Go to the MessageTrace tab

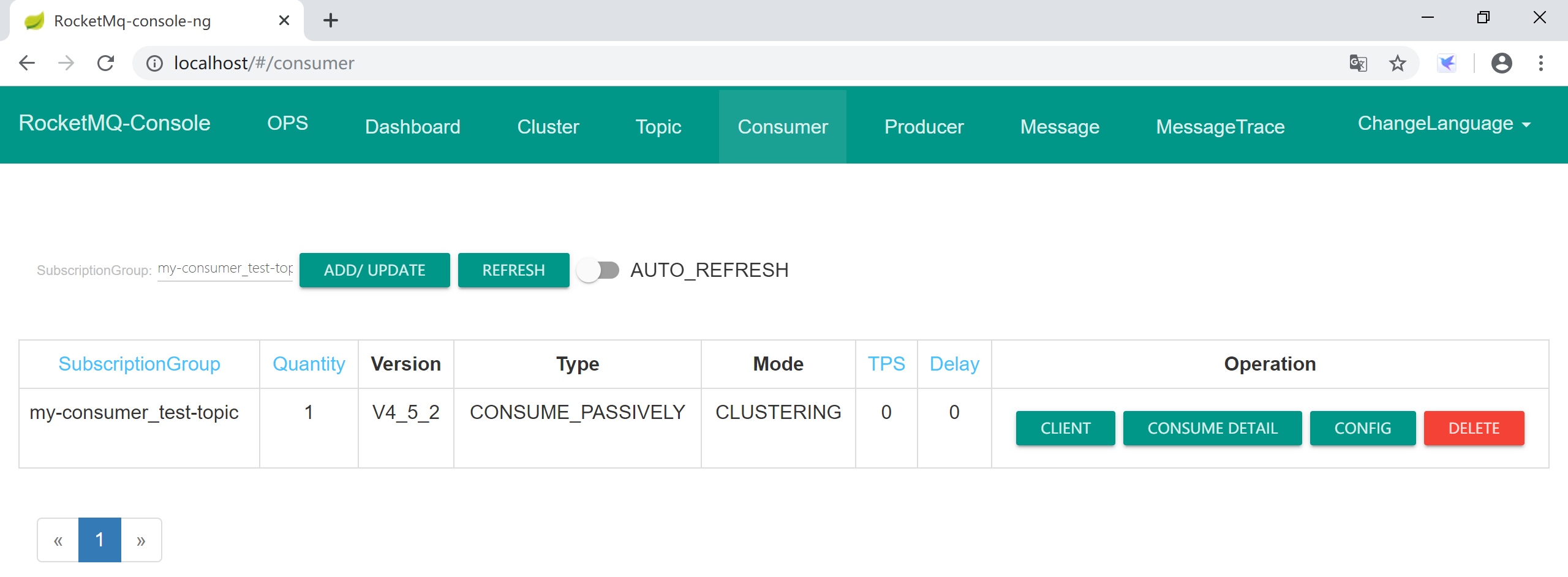coord(1219,127)
